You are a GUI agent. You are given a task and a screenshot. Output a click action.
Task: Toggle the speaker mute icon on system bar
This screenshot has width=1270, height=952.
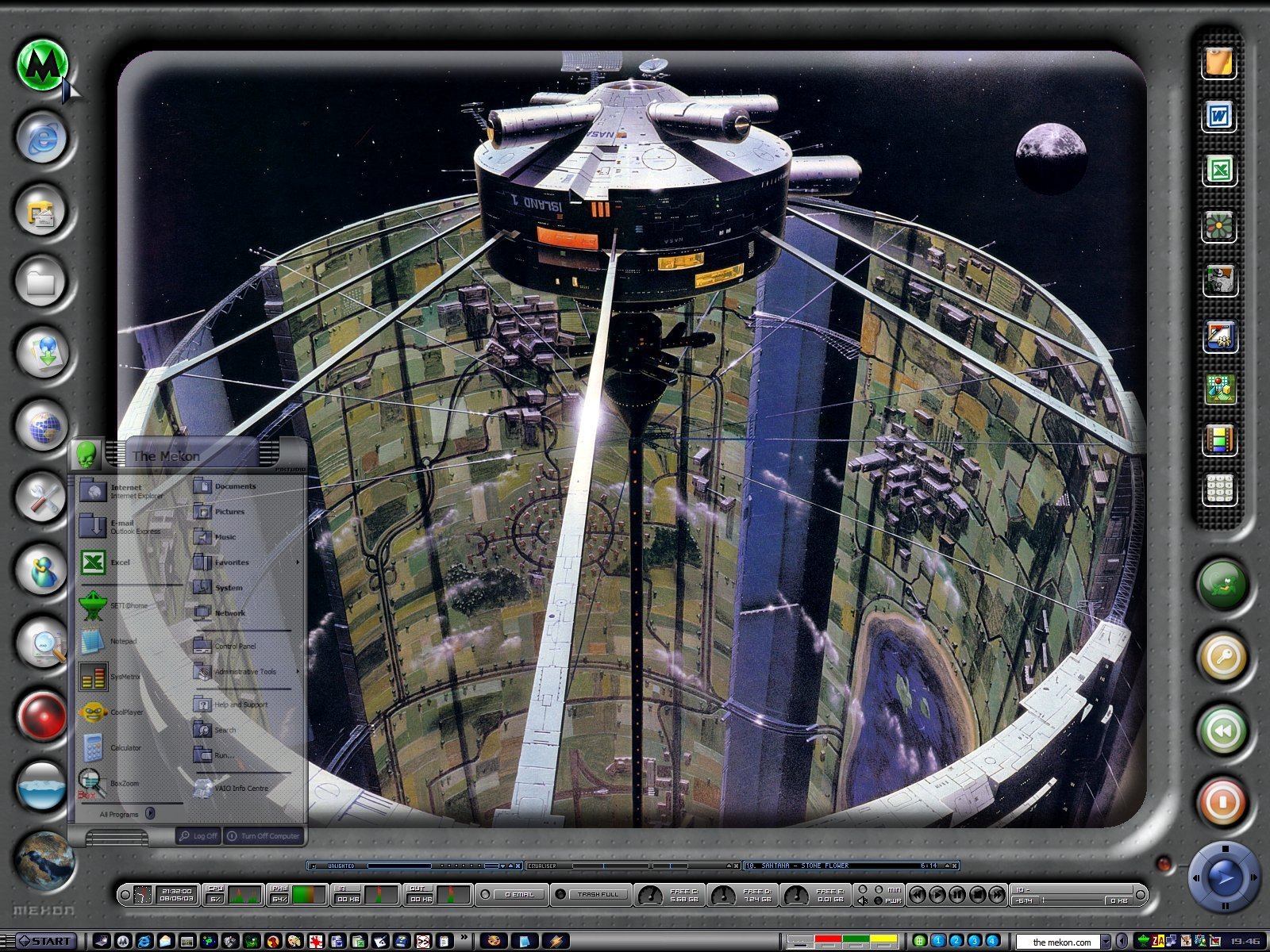click(x=864, y=900)
